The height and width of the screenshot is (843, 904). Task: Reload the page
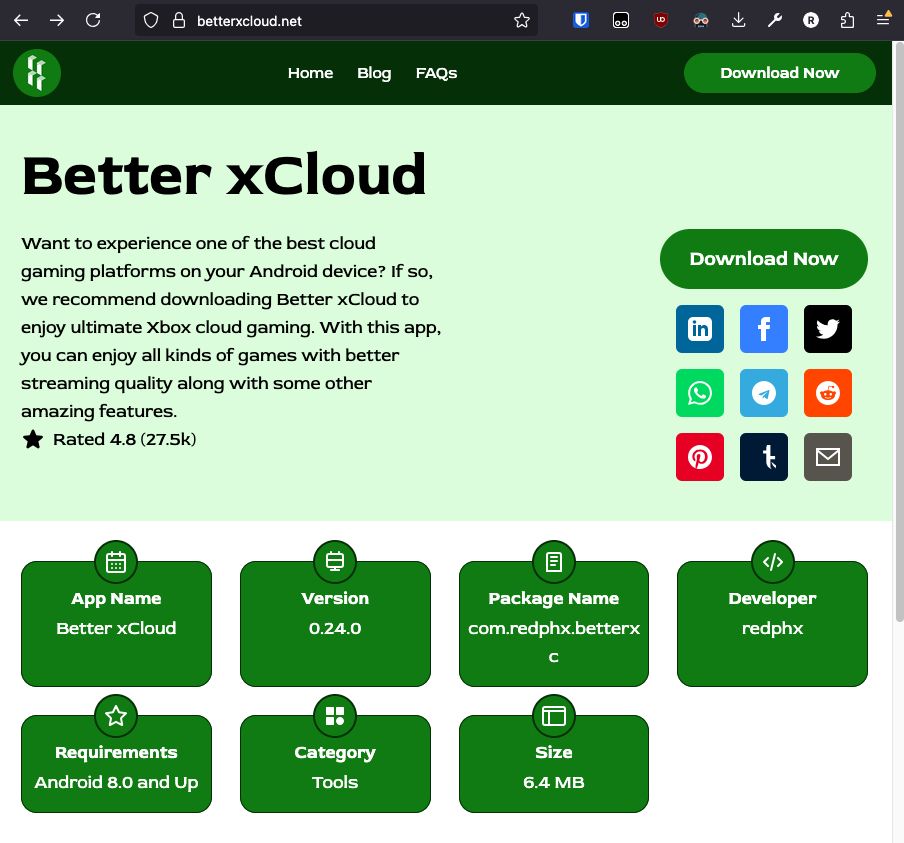point(93,21)
